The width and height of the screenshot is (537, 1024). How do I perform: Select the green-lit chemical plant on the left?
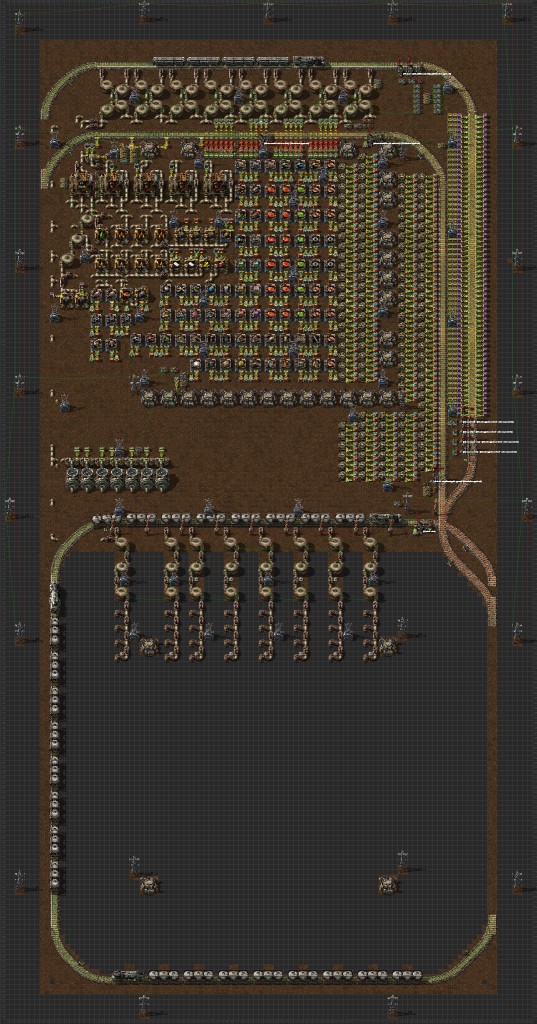102,234
